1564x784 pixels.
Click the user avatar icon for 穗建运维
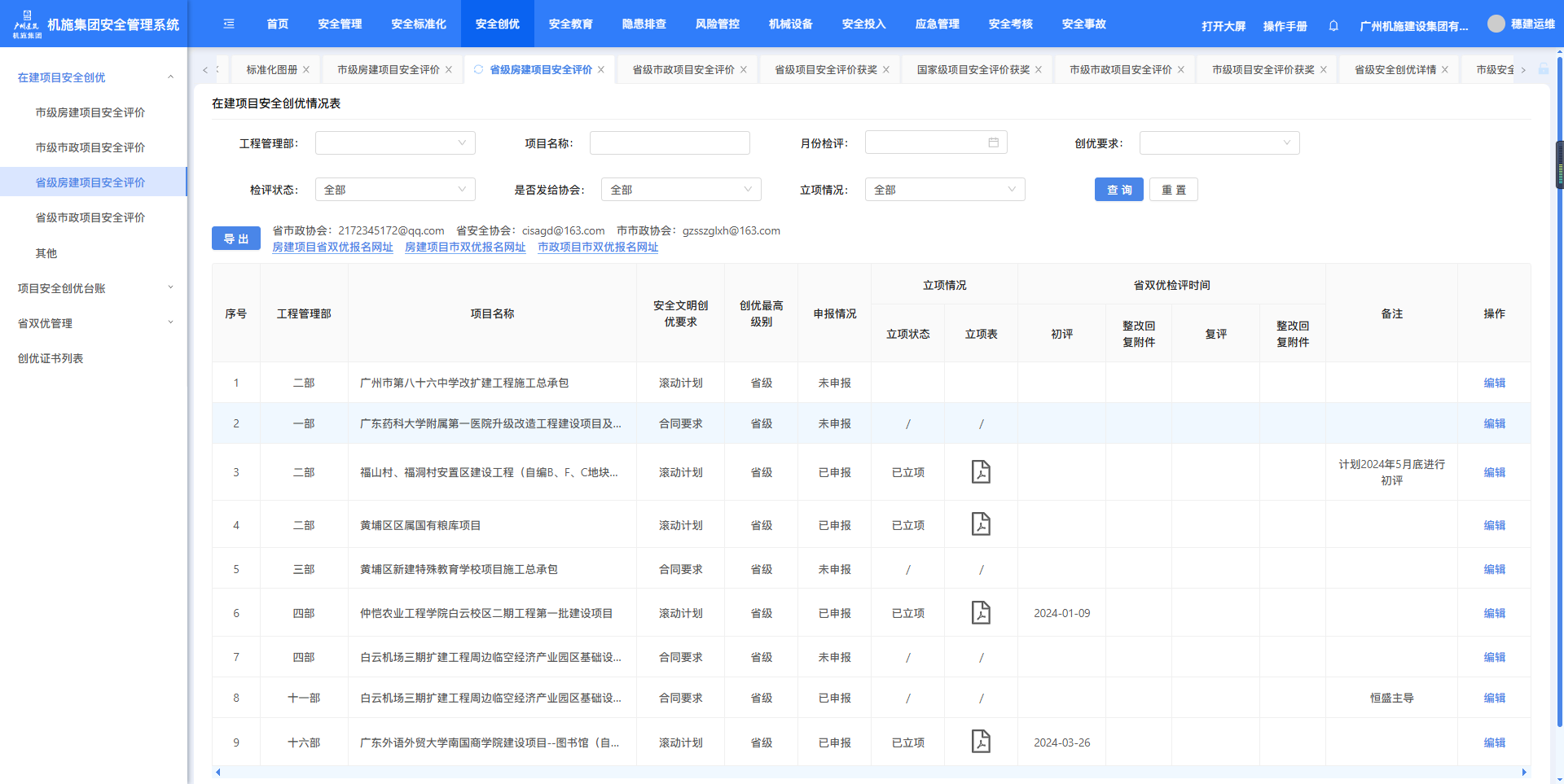pyautogui.click(x=1496, y=24)
